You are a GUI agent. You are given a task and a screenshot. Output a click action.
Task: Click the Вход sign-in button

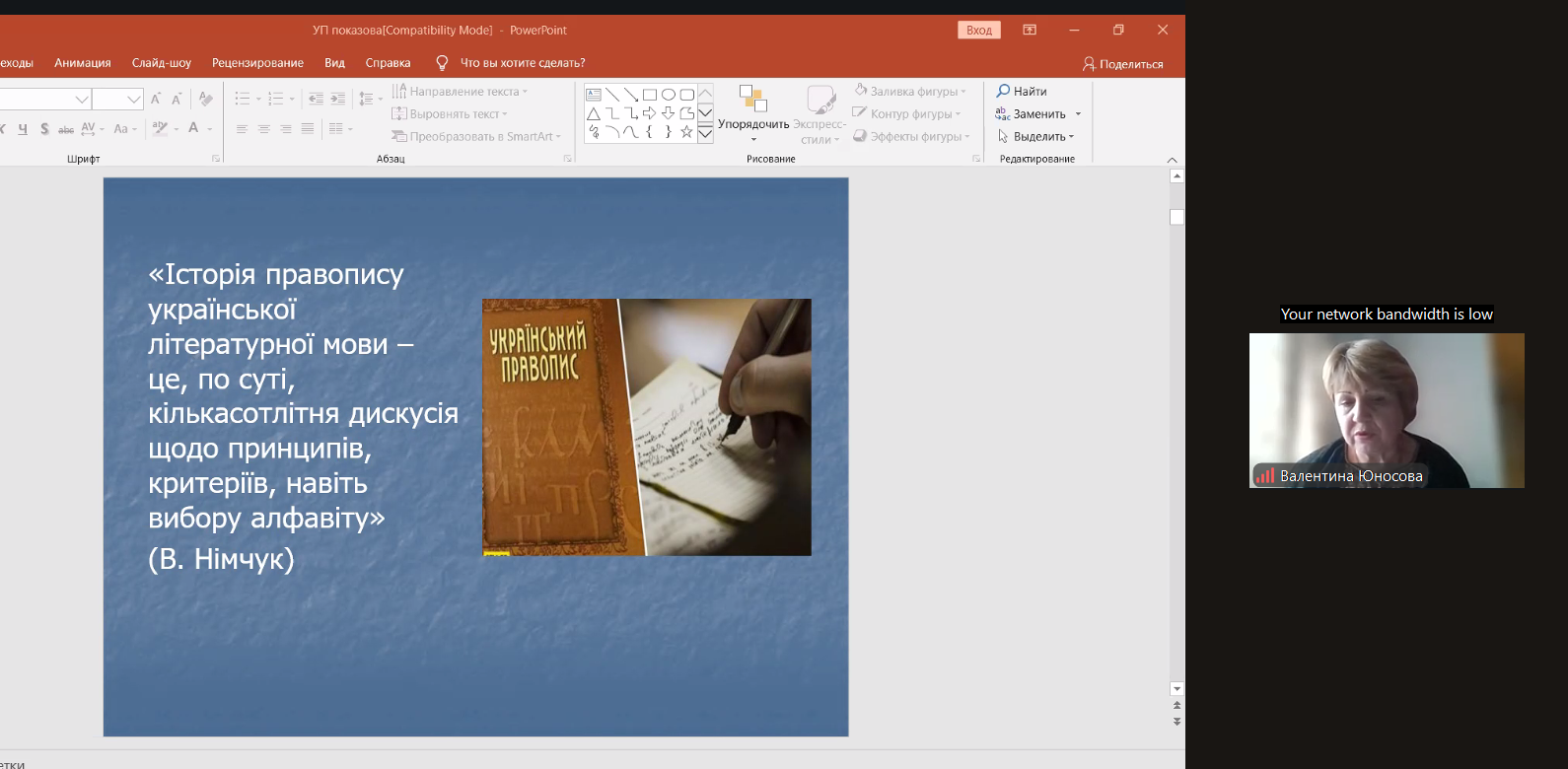[978, 31]
